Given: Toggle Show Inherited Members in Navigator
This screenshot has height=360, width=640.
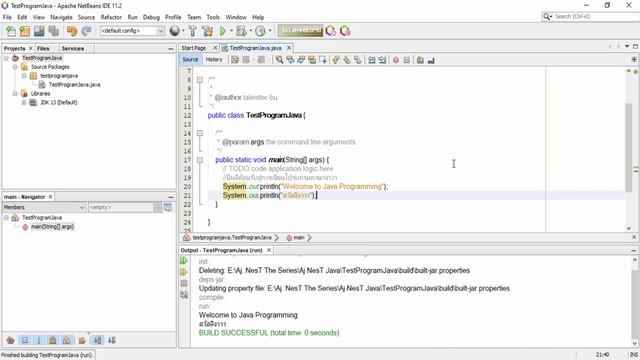Looking at the screenshot, I should [x=11, y=340].
